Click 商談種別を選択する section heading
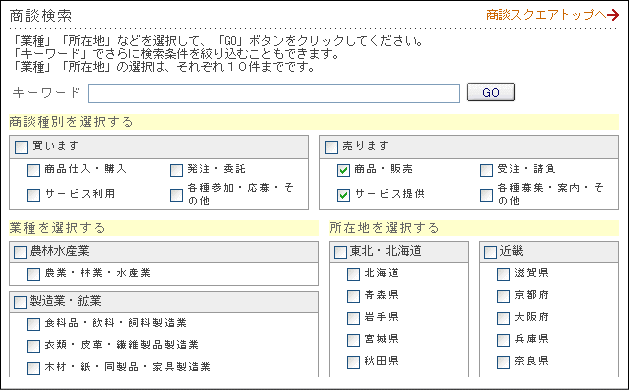 [x=71, y=122]
